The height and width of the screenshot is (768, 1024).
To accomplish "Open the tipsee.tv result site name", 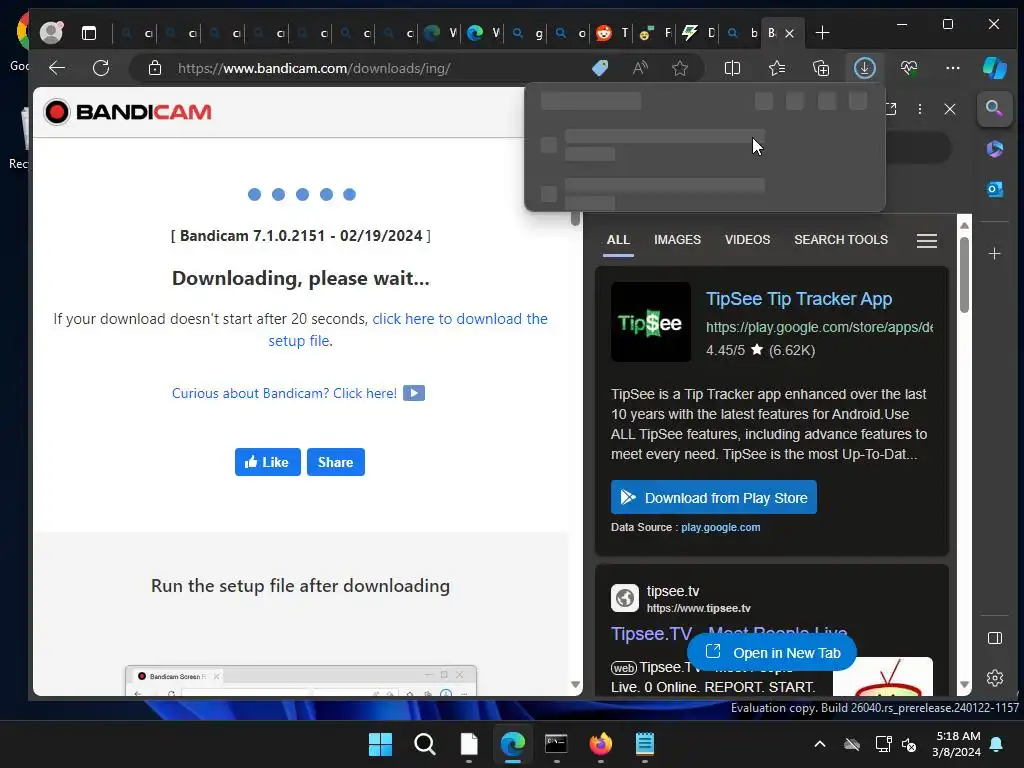I will point(673,591).
